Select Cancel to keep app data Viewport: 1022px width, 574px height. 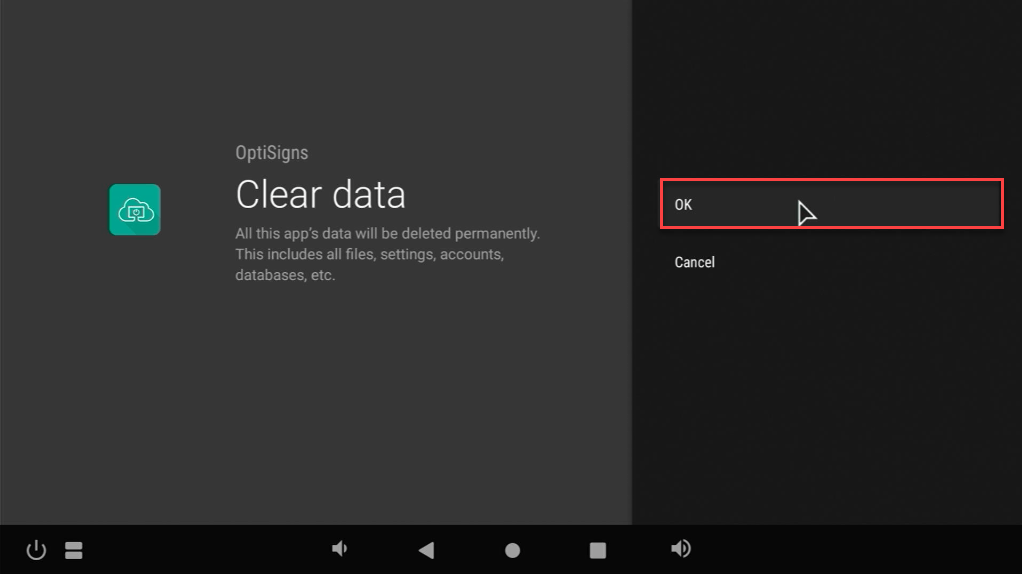[695, 262]
